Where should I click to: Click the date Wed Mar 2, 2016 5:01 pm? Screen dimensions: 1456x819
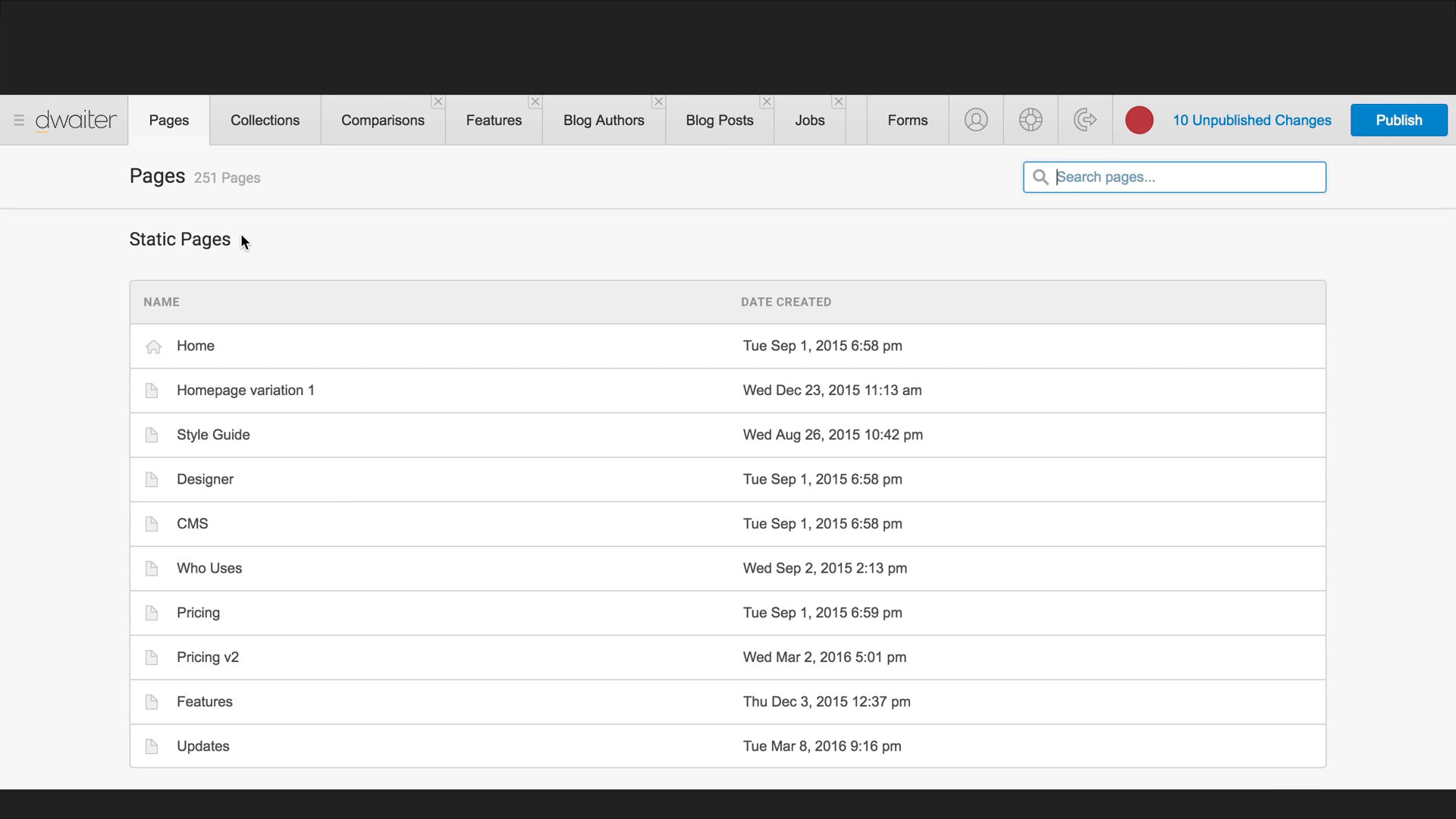[x=824, y=657]
